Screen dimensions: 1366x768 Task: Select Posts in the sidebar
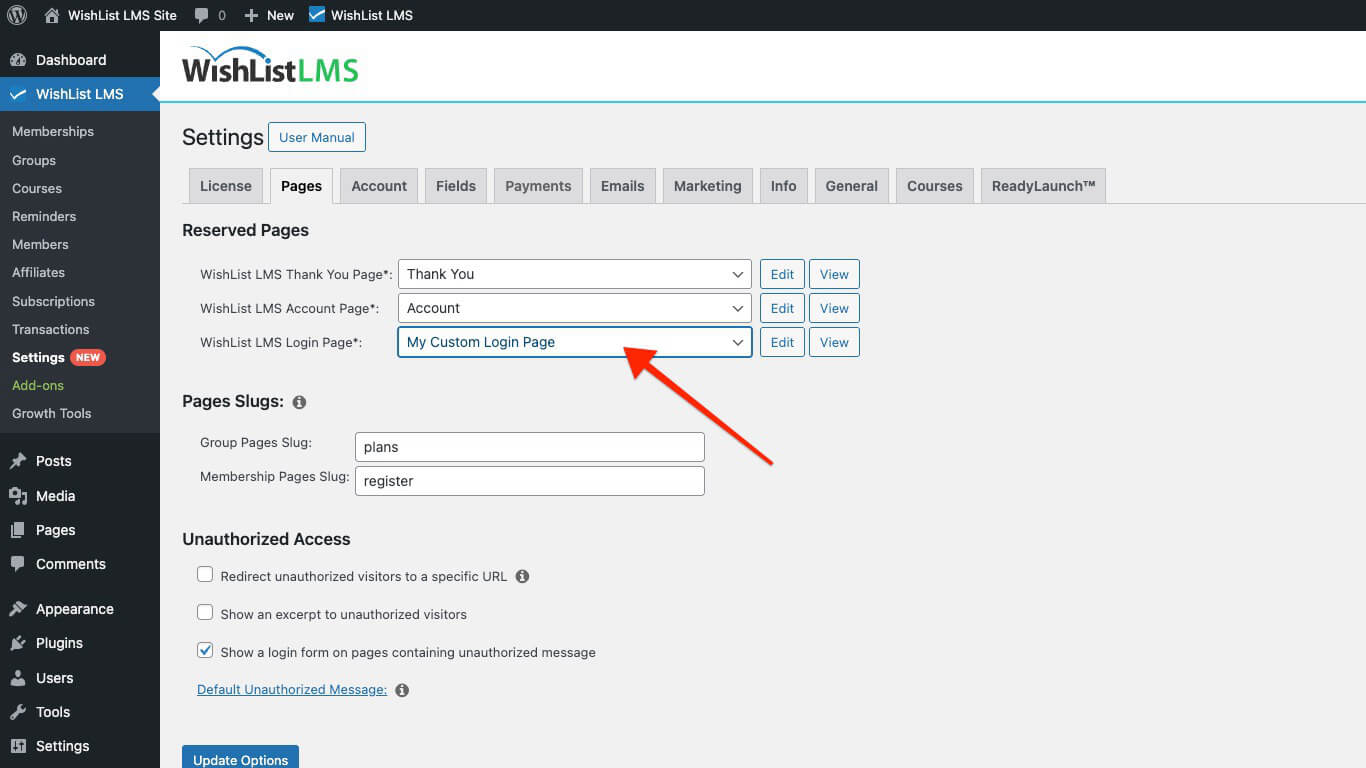[53, 461]
